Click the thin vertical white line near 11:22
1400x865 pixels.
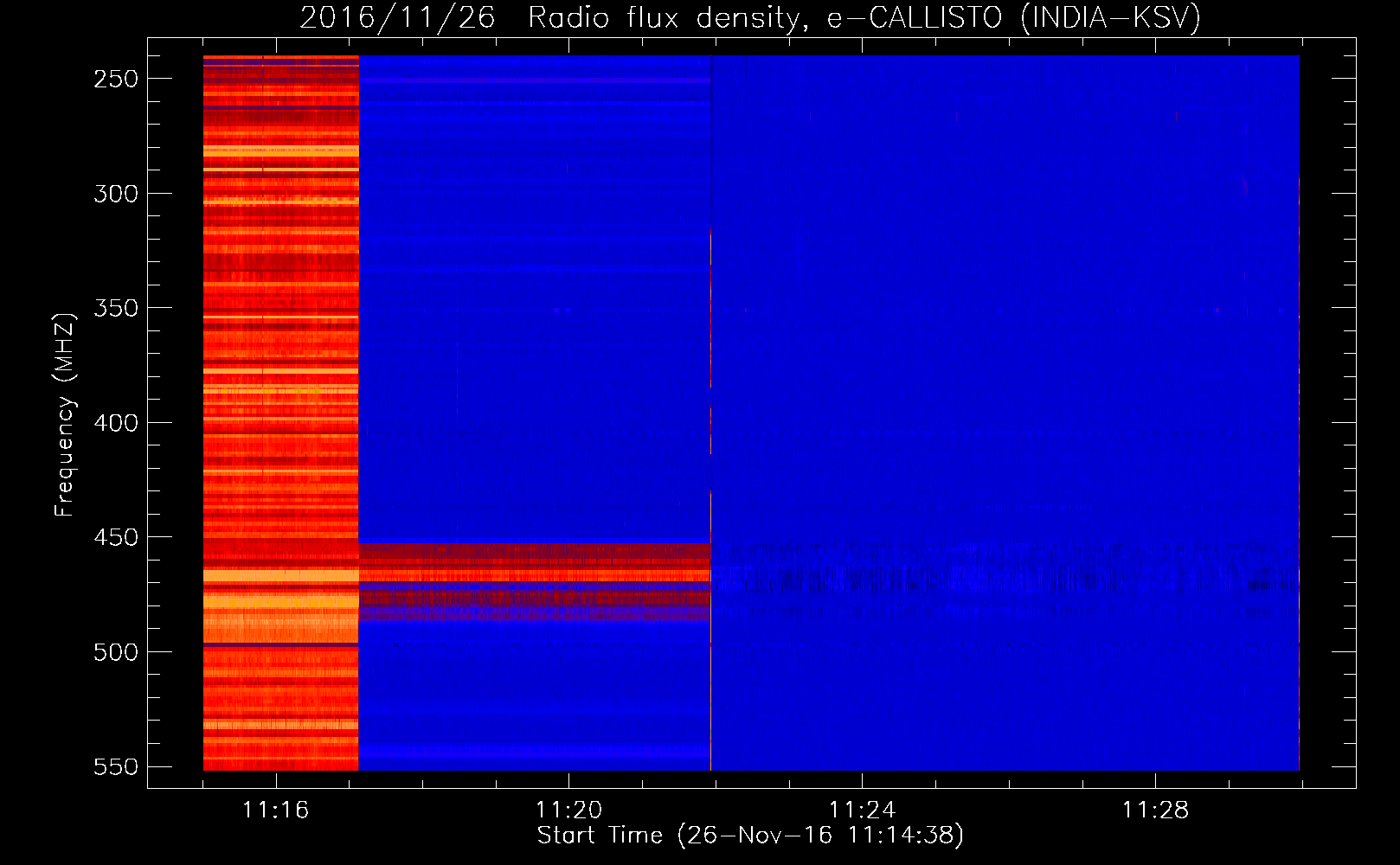point(710,502)
